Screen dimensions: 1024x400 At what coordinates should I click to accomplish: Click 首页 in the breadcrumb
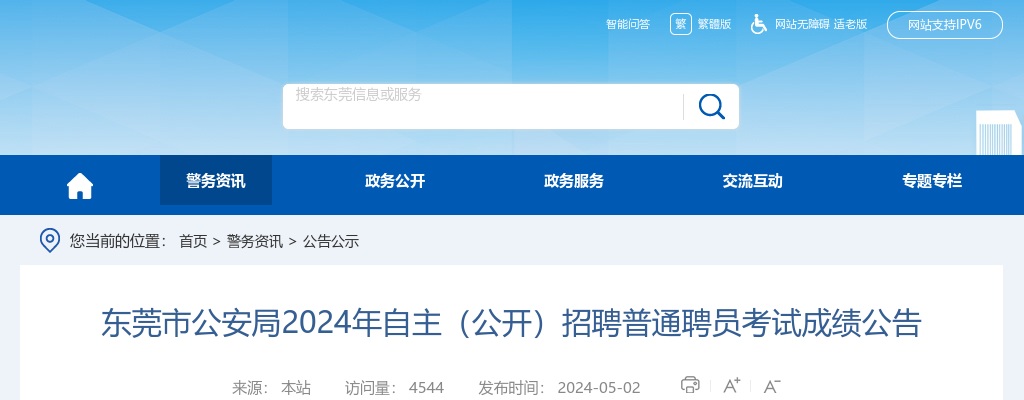tap(193, 241)
